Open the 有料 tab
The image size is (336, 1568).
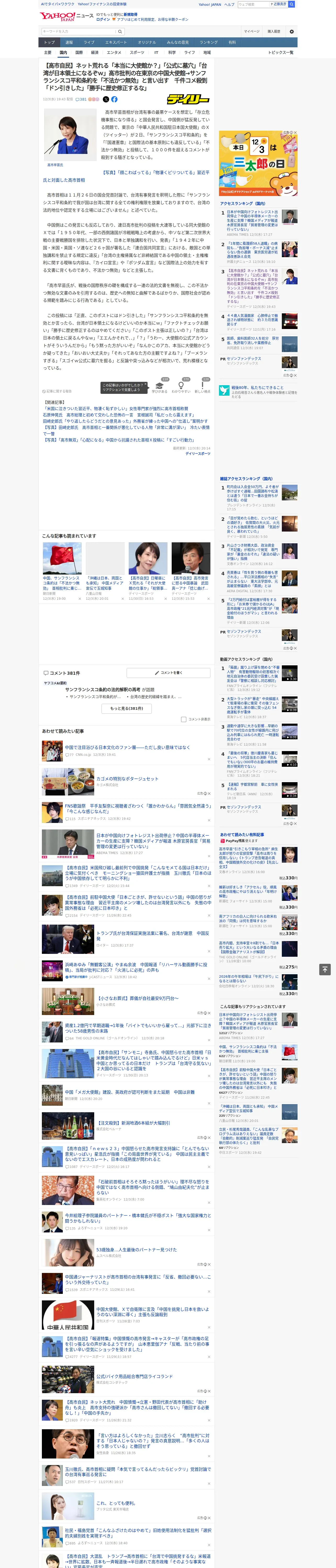(232, 43)
